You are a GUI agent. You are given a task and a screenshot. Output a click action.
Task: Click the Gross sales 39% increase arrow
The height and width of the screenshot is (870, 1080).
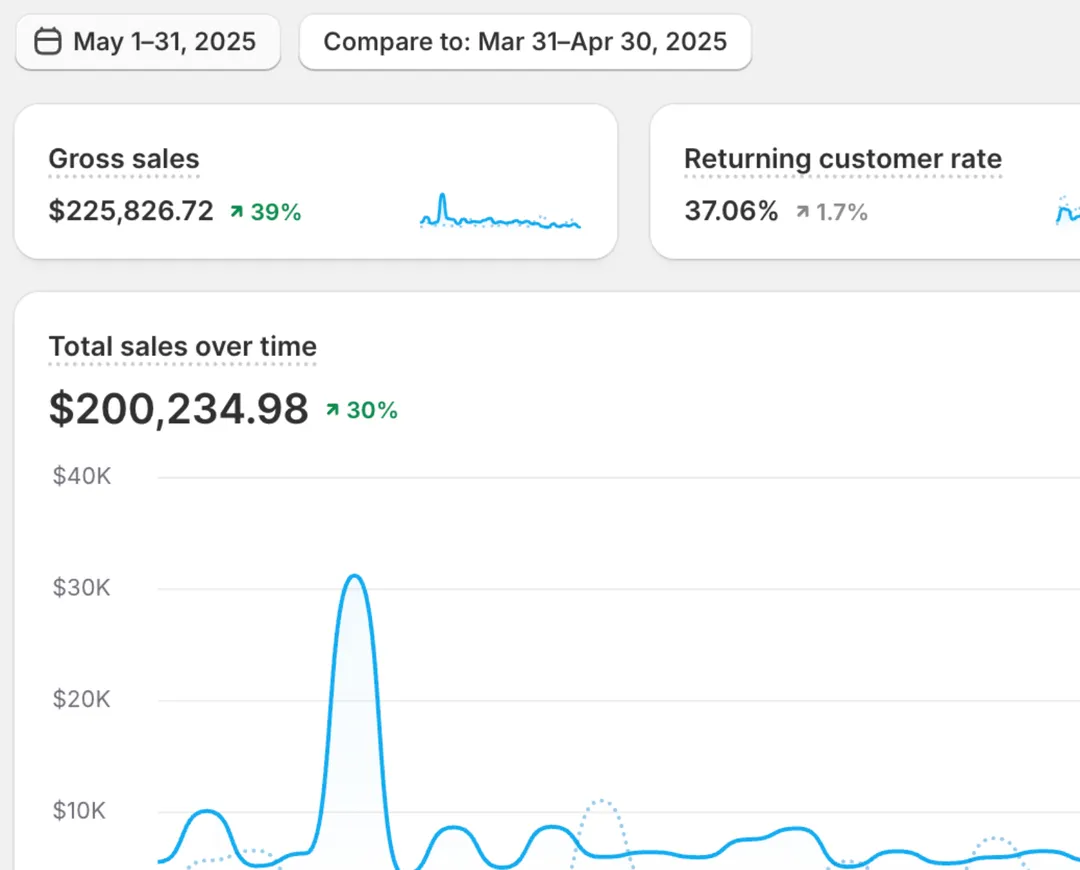(x=236, y=212)
